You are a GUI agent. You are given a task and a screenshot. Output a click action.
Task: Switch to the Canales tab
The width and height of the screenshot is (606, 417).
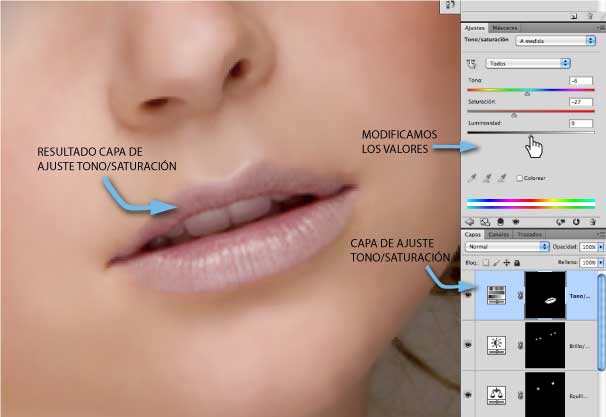[x=498, y=235]
